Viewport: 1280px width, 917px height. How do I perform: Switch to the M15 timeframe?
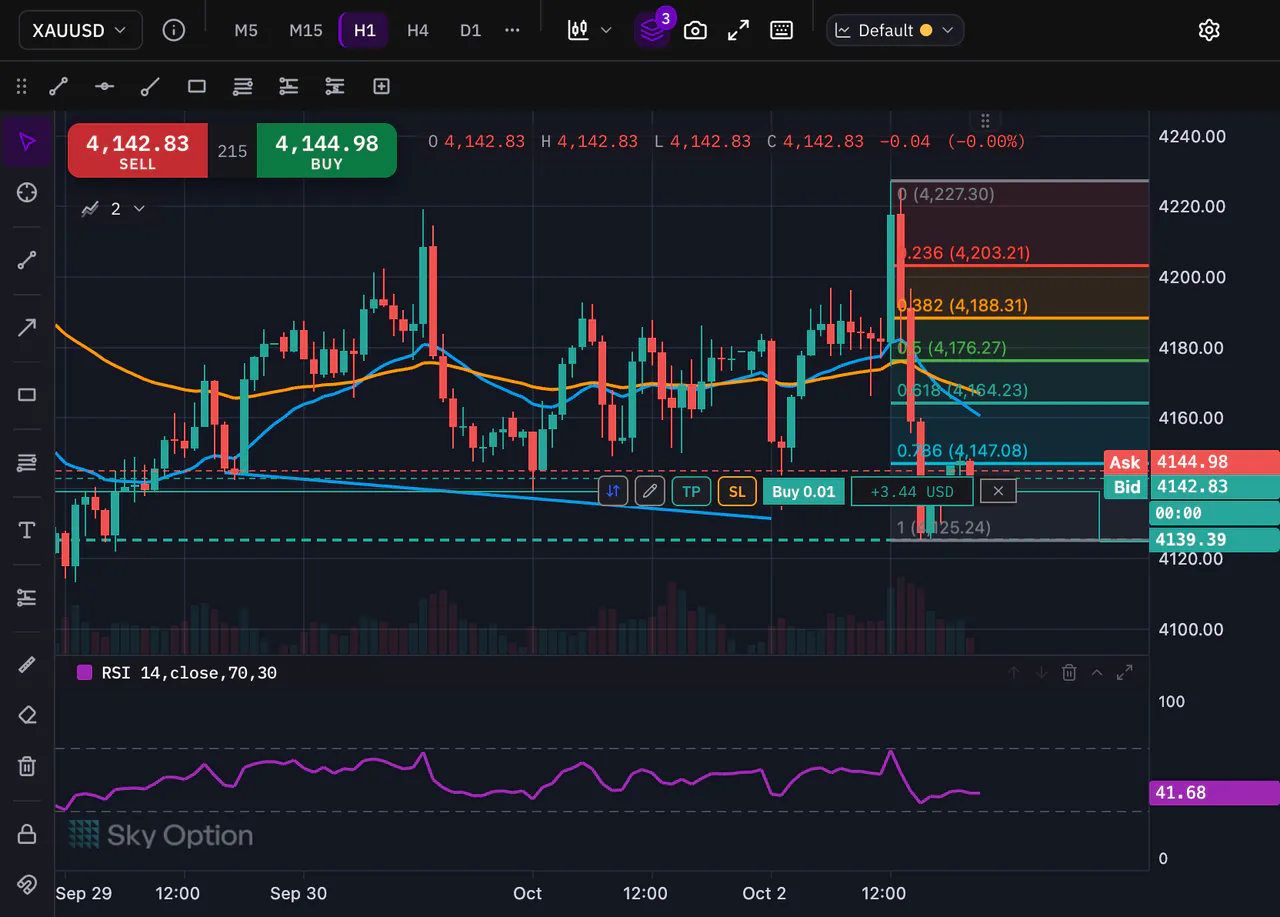[306, 30]
